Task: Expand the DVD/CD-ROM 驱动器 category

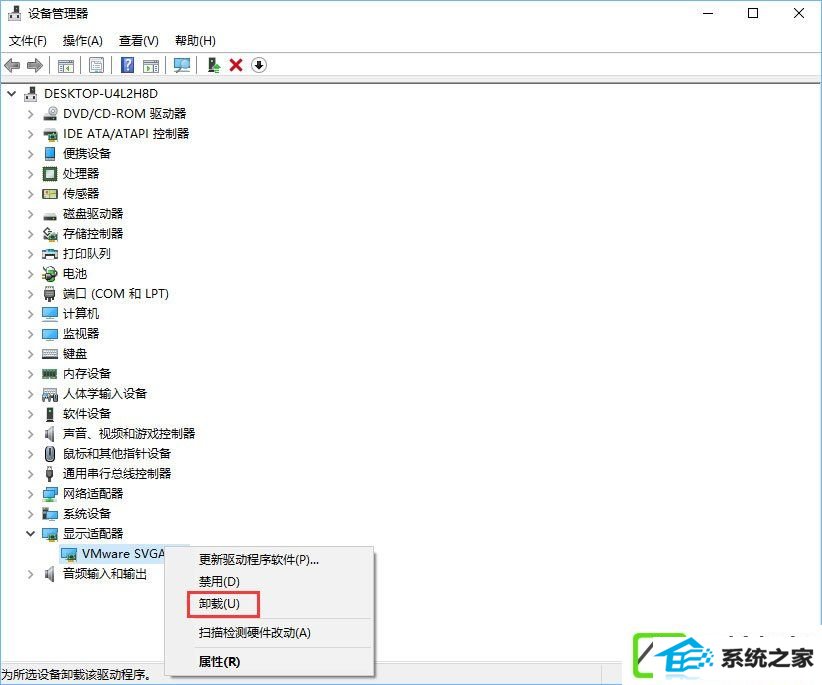Action: [x=30, y=114]
